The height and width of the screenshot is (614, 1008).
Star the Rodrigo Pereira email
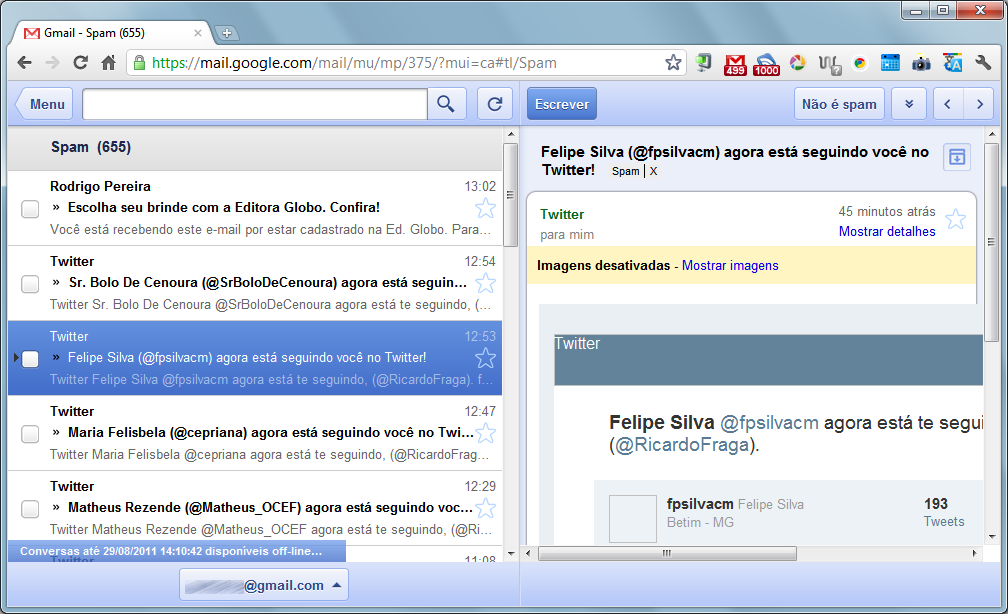tap(485, 208)
